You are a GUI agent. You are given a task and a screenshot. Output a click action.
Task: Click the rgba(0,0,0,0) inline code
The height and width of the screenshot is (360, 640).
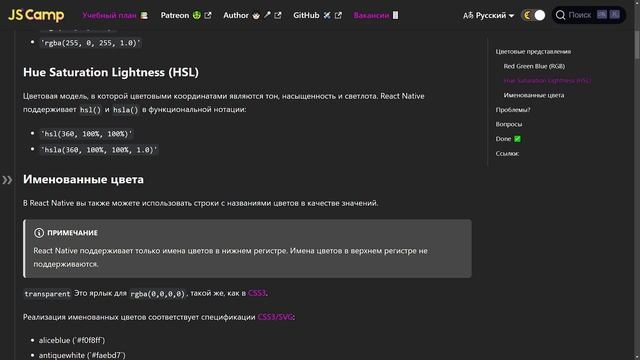tap(158, 294)
